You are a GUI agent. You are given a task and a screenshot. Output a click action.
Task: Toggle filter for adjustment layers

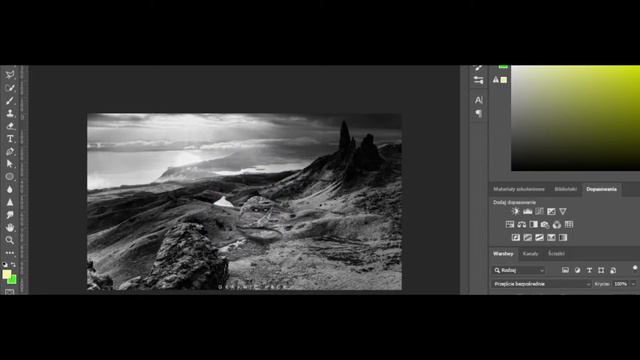pos(577,270)
